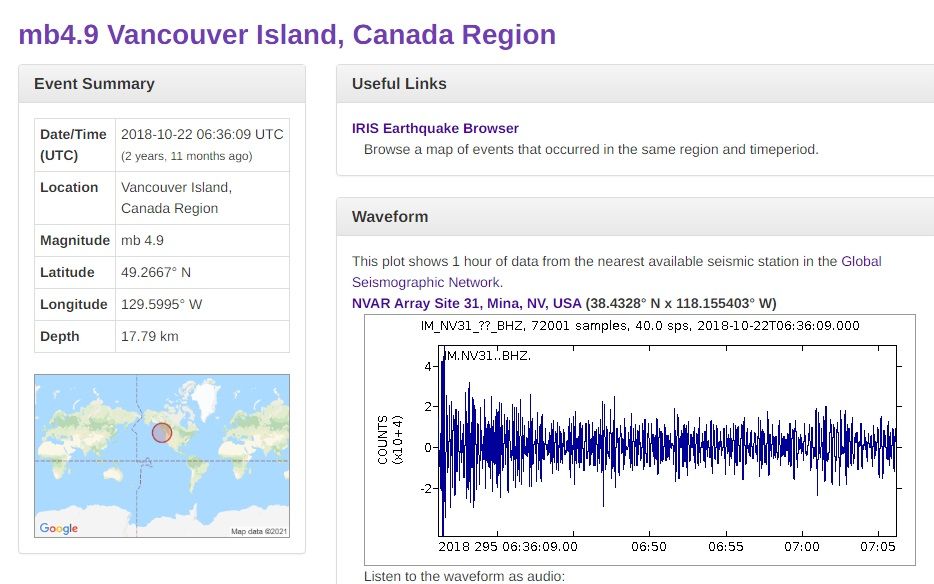
Task: Select the Event Summary panel header
Action: click(x=94, y=84)
